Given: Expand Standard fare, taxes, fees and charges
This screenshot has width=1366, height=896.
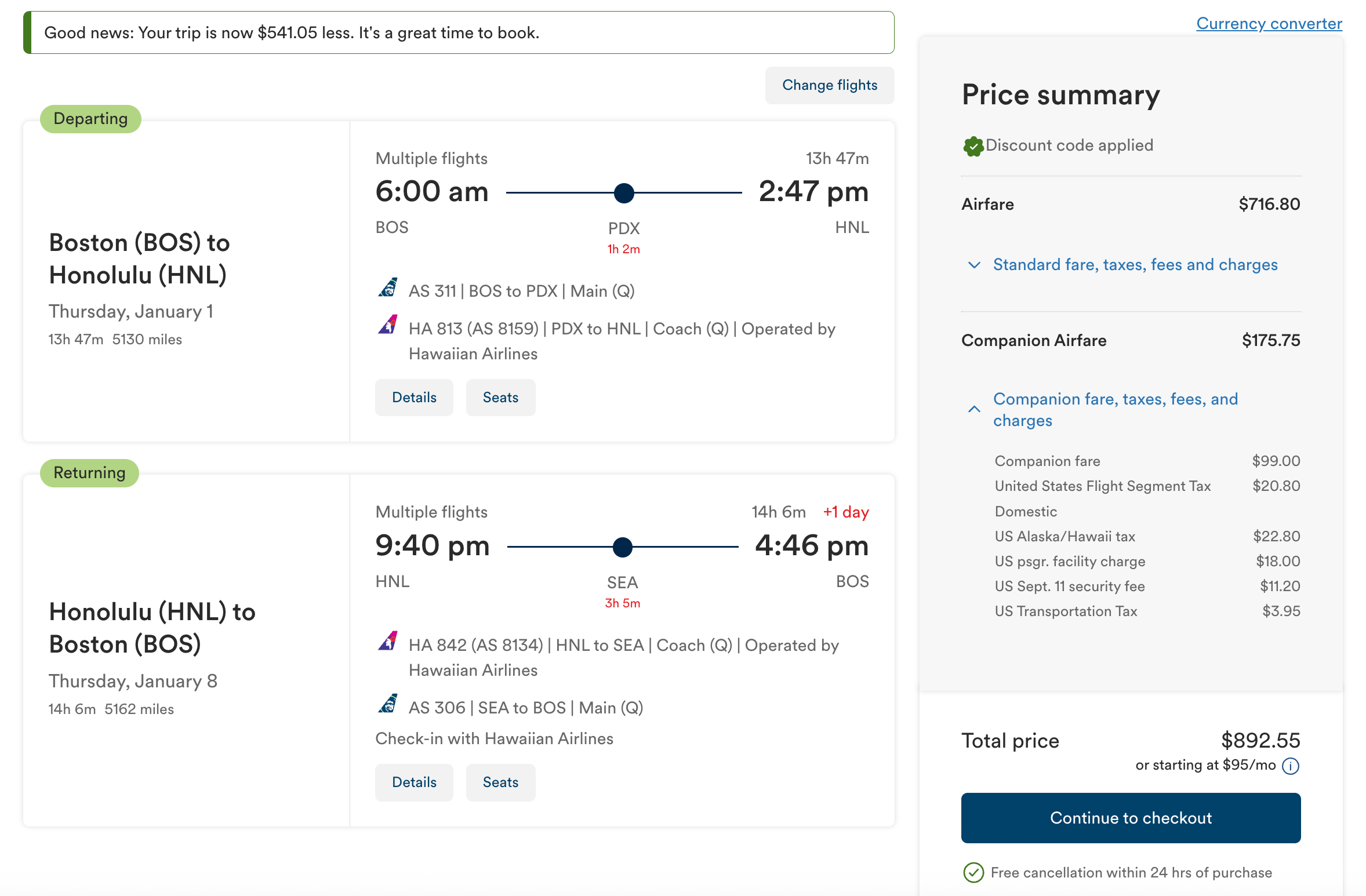Looking at the screenshot, I should pos(1135,265).
